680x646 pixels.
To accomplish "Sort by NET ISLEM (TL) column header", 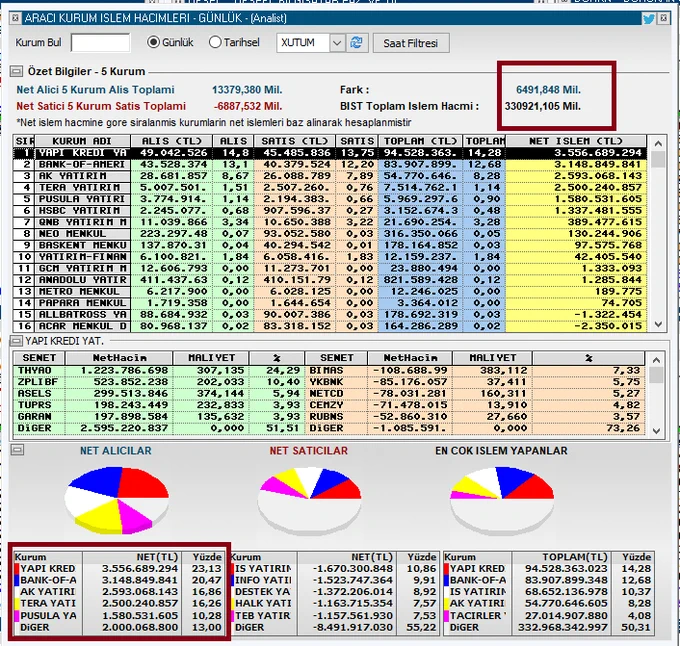I will click(x=576, y=141).
